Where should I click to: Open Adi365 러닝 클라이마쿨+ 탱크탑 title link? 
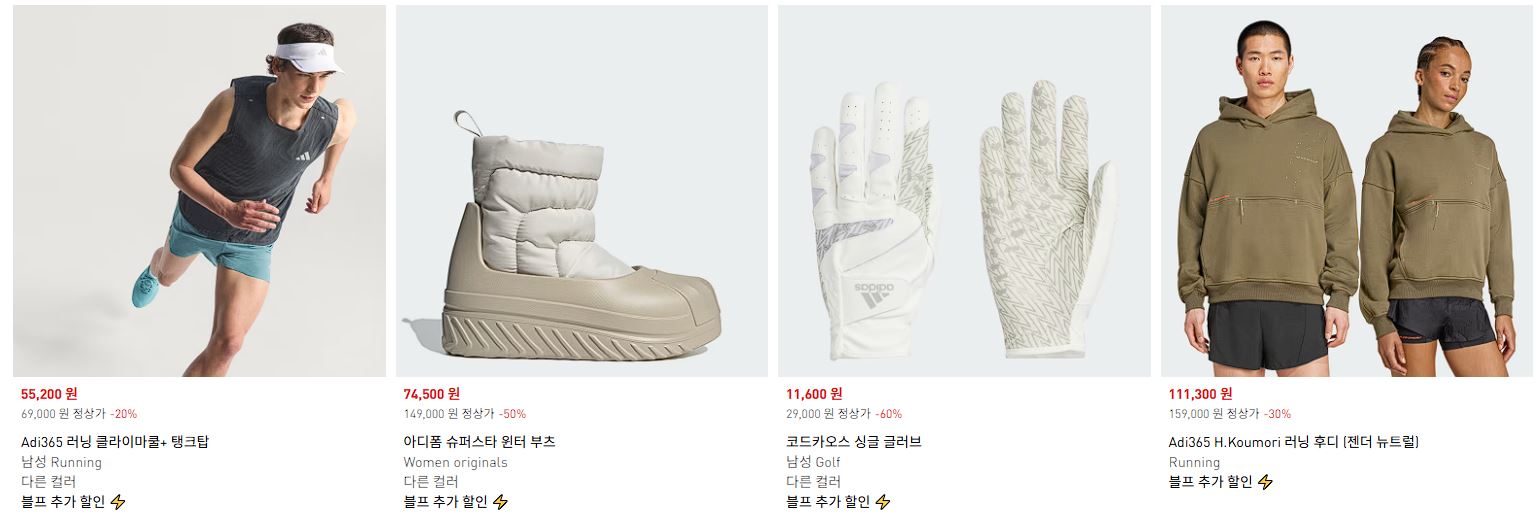point(115,442)
